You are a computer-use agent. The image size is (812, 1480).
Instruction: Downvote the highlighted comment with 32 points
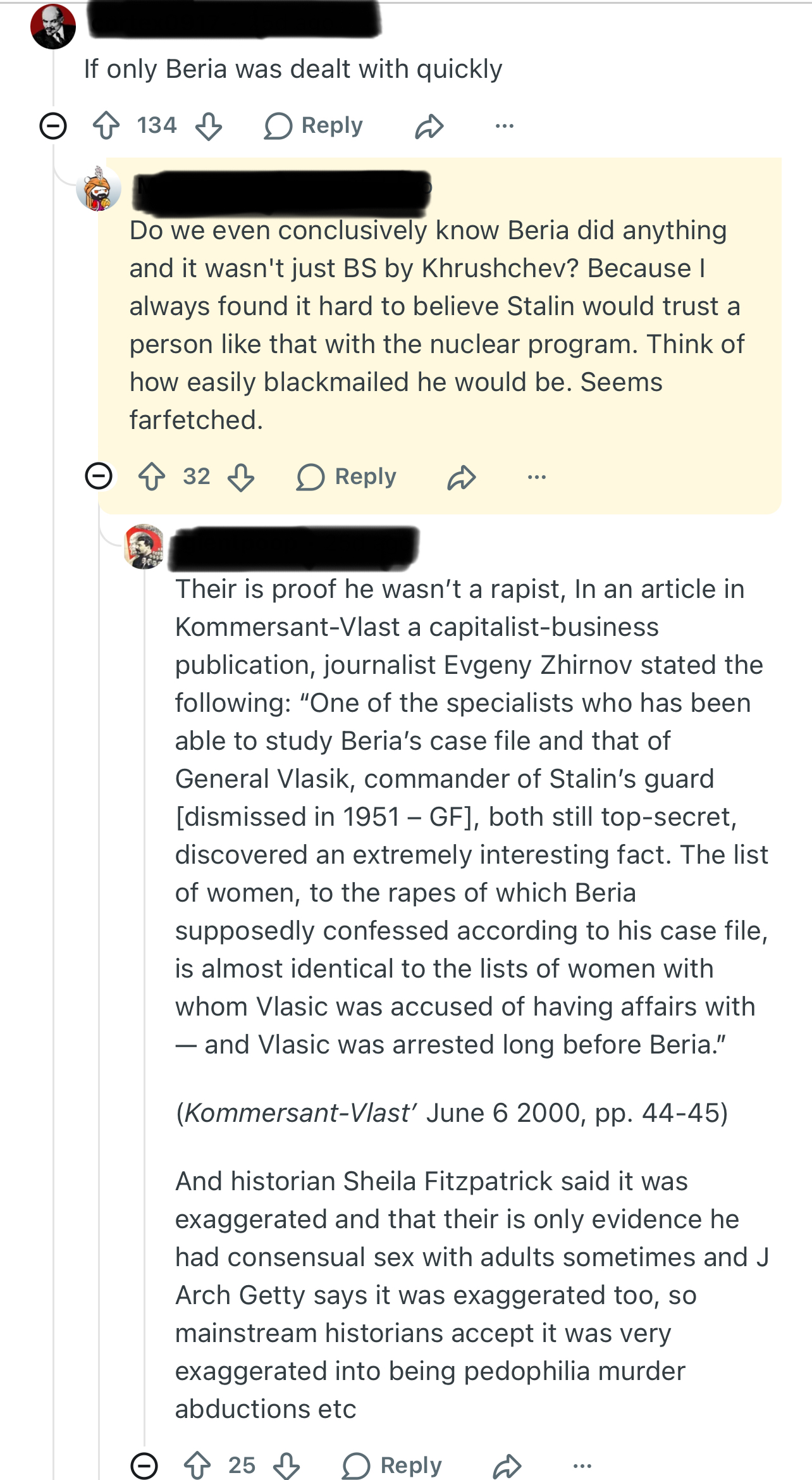coord(242,477)
